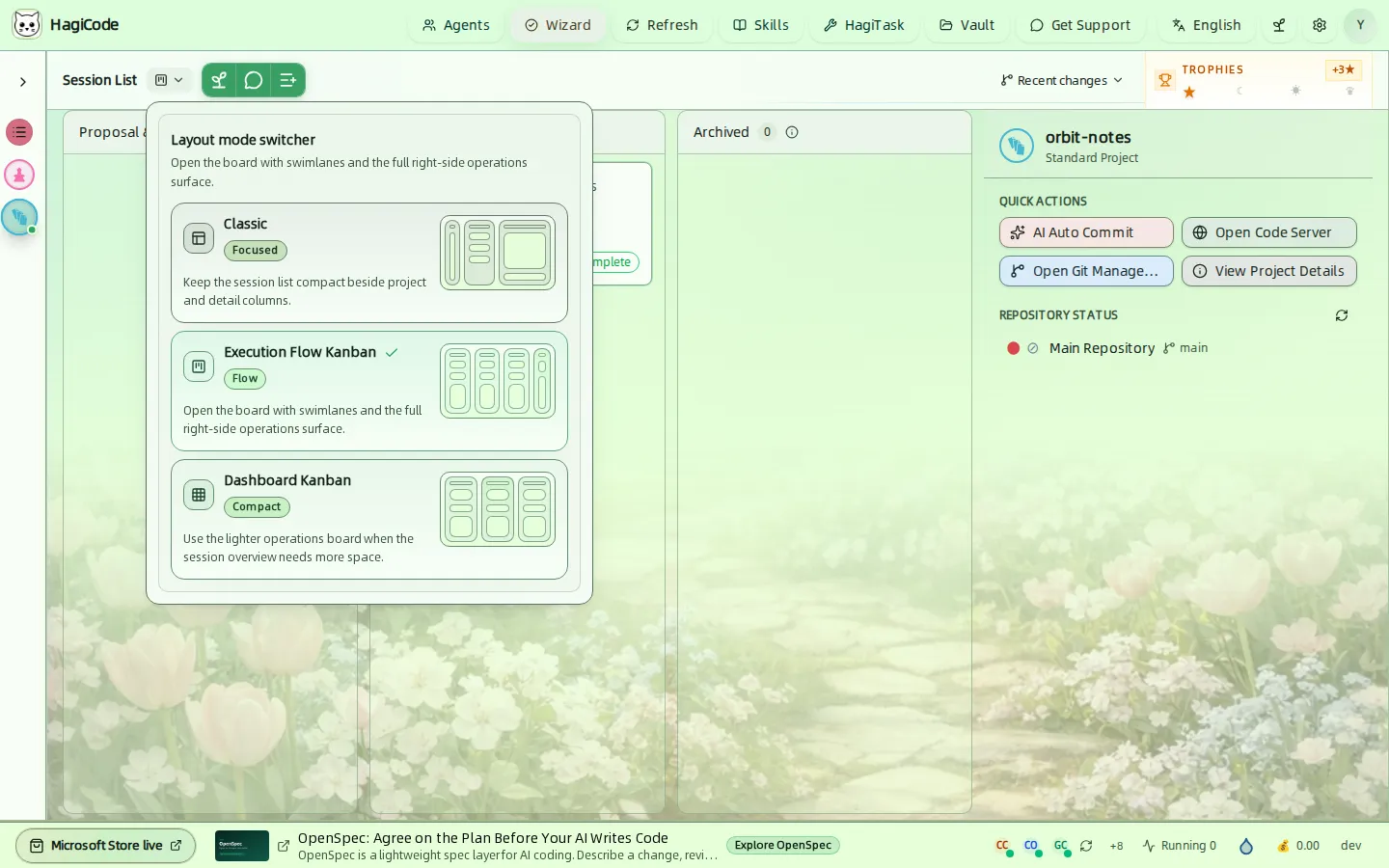
Task: Click the green chat bubble toolbar button
Action: 254,80
